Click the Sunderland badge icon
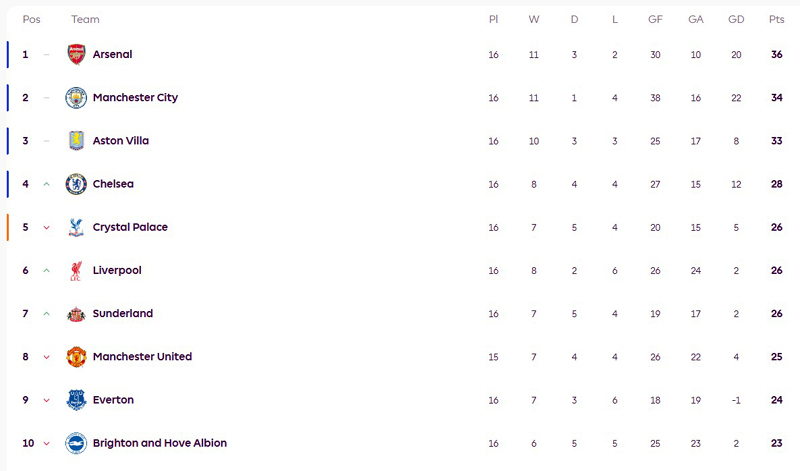The image size is (800, 471). (x=76, y=314)
